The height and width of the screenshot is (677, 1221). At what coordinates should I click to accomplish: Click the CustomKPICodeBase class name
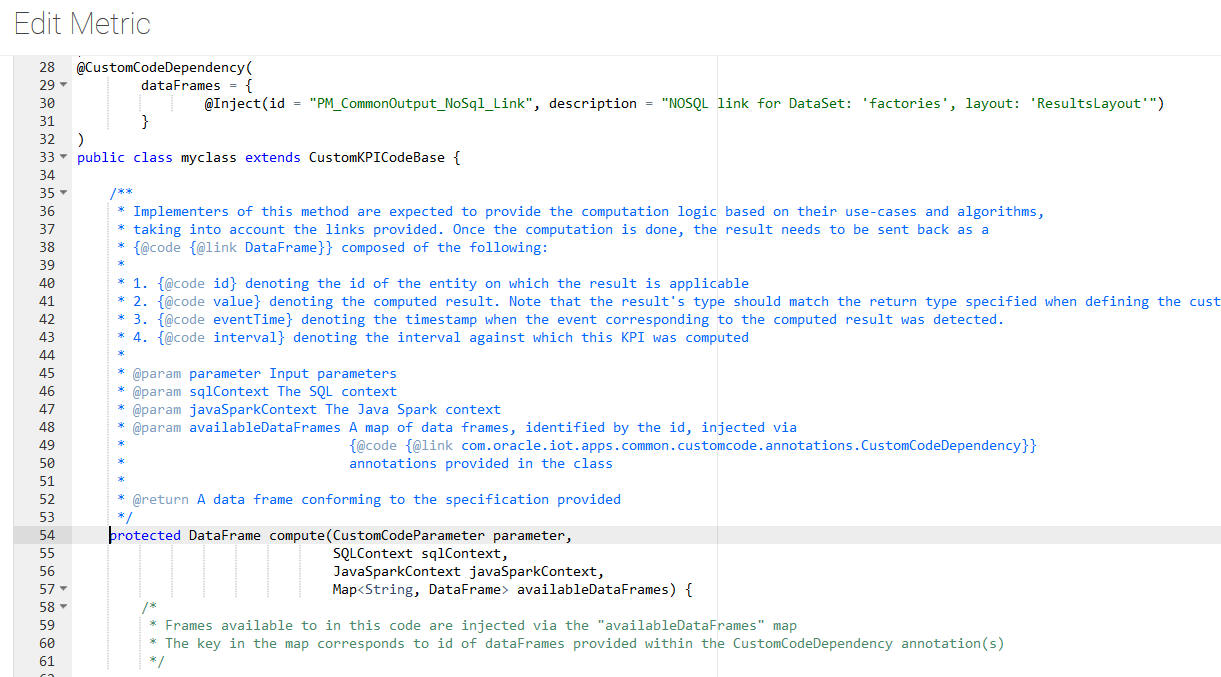pos(377,157)
